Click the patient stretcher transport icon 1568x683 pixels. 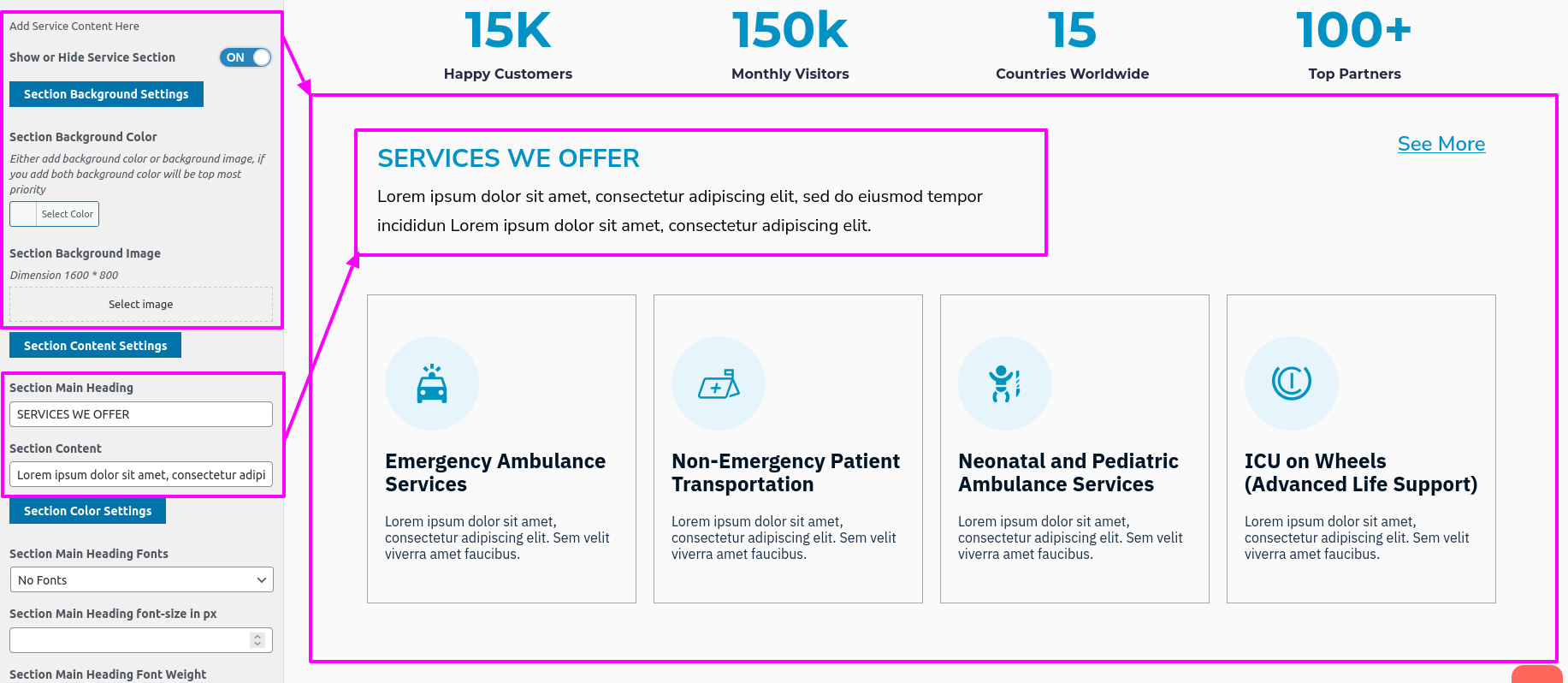(719, 383)
